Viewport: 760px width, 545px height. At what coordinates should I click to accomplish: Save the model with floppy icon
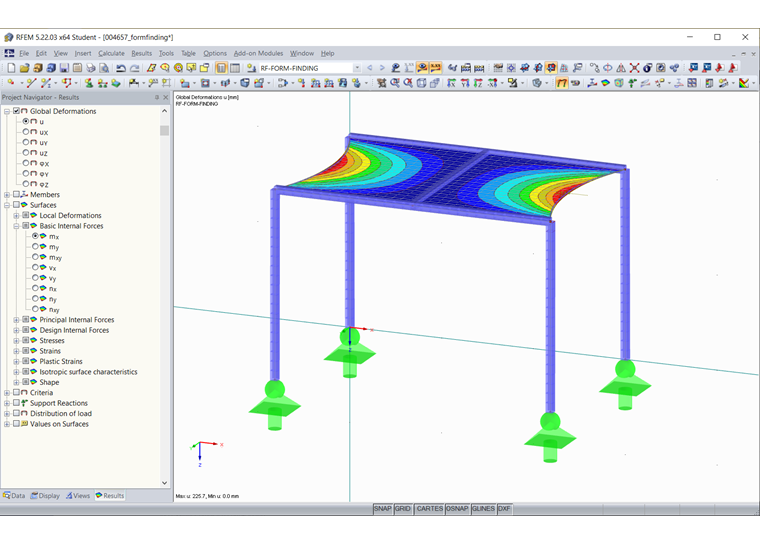pyautogui.click(x=64, y=68)
